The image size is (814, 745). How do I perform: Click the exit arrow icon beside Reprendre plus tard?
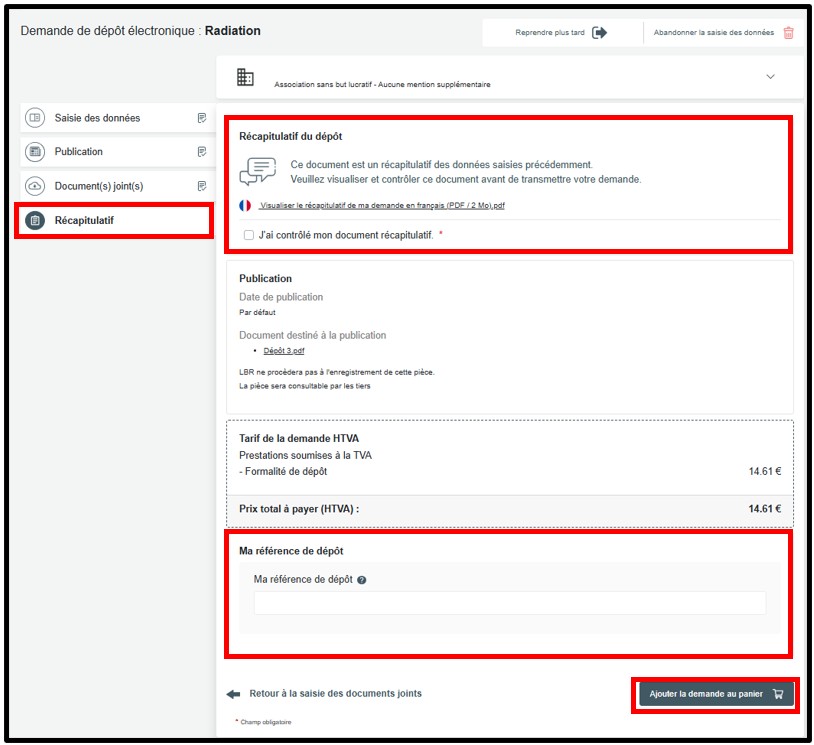[600, 32]
